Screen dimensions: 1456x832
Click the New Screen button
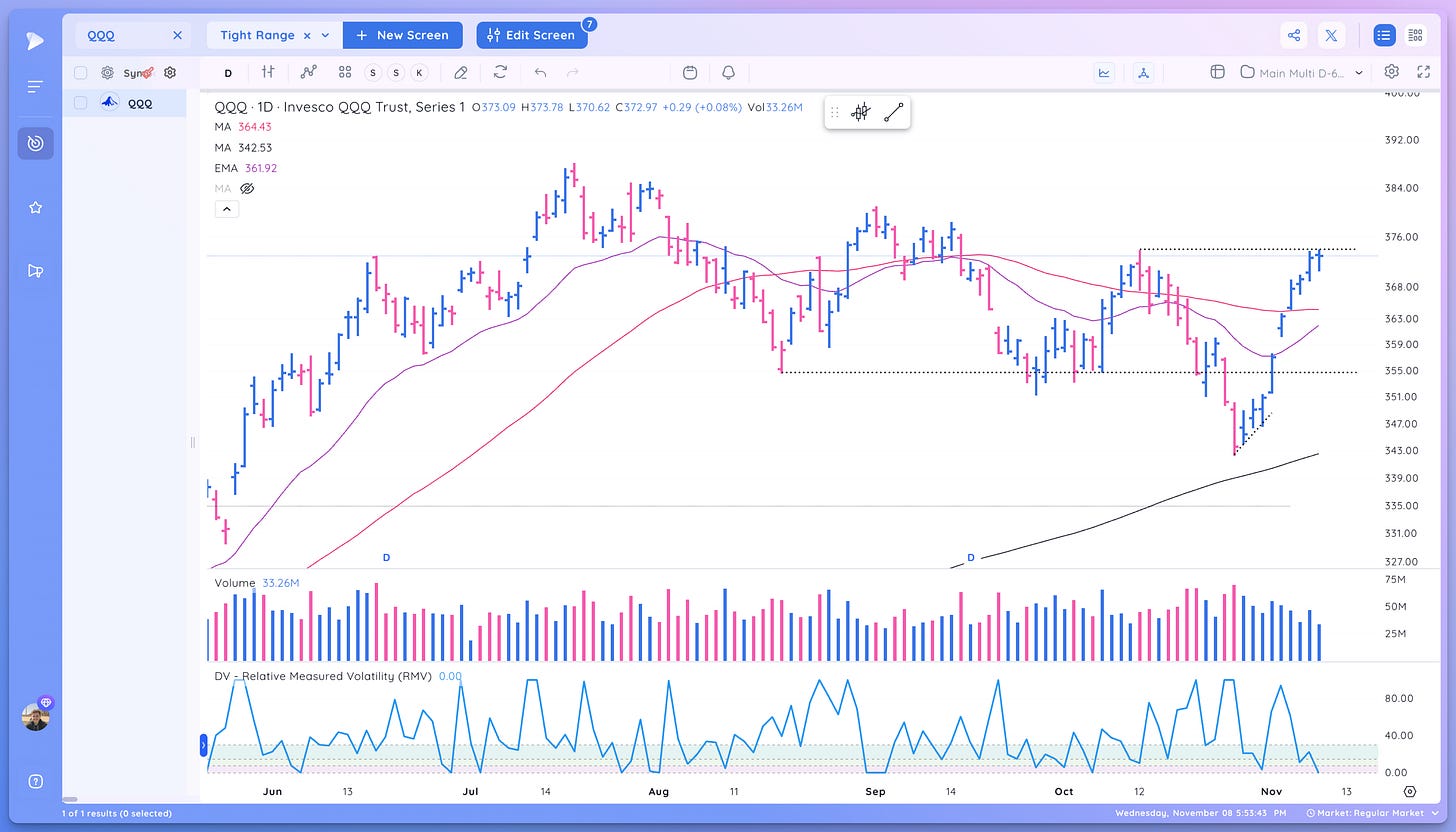pos(403,35)
